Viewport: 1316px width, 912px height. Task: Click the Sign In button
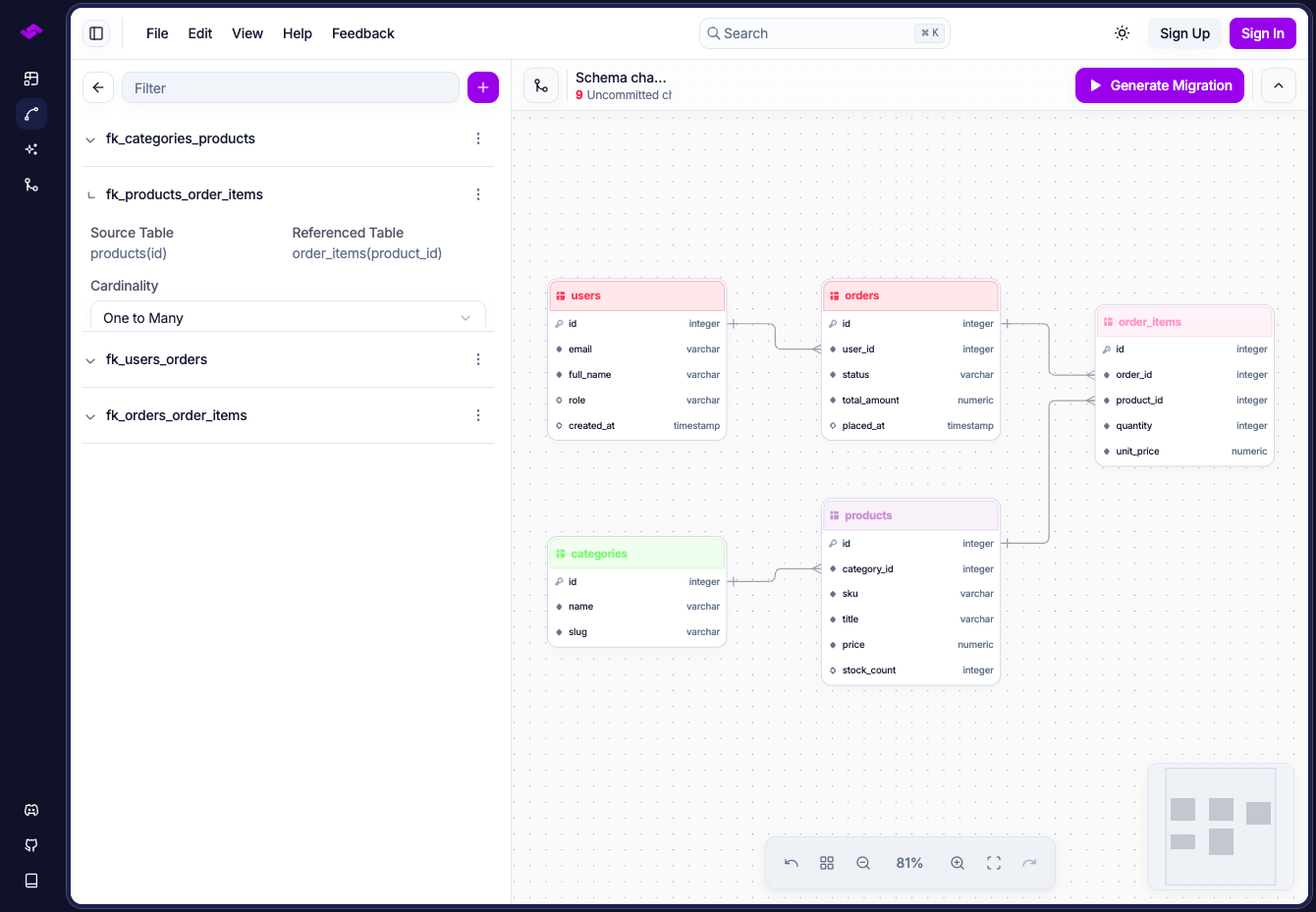pos(1263,33)
